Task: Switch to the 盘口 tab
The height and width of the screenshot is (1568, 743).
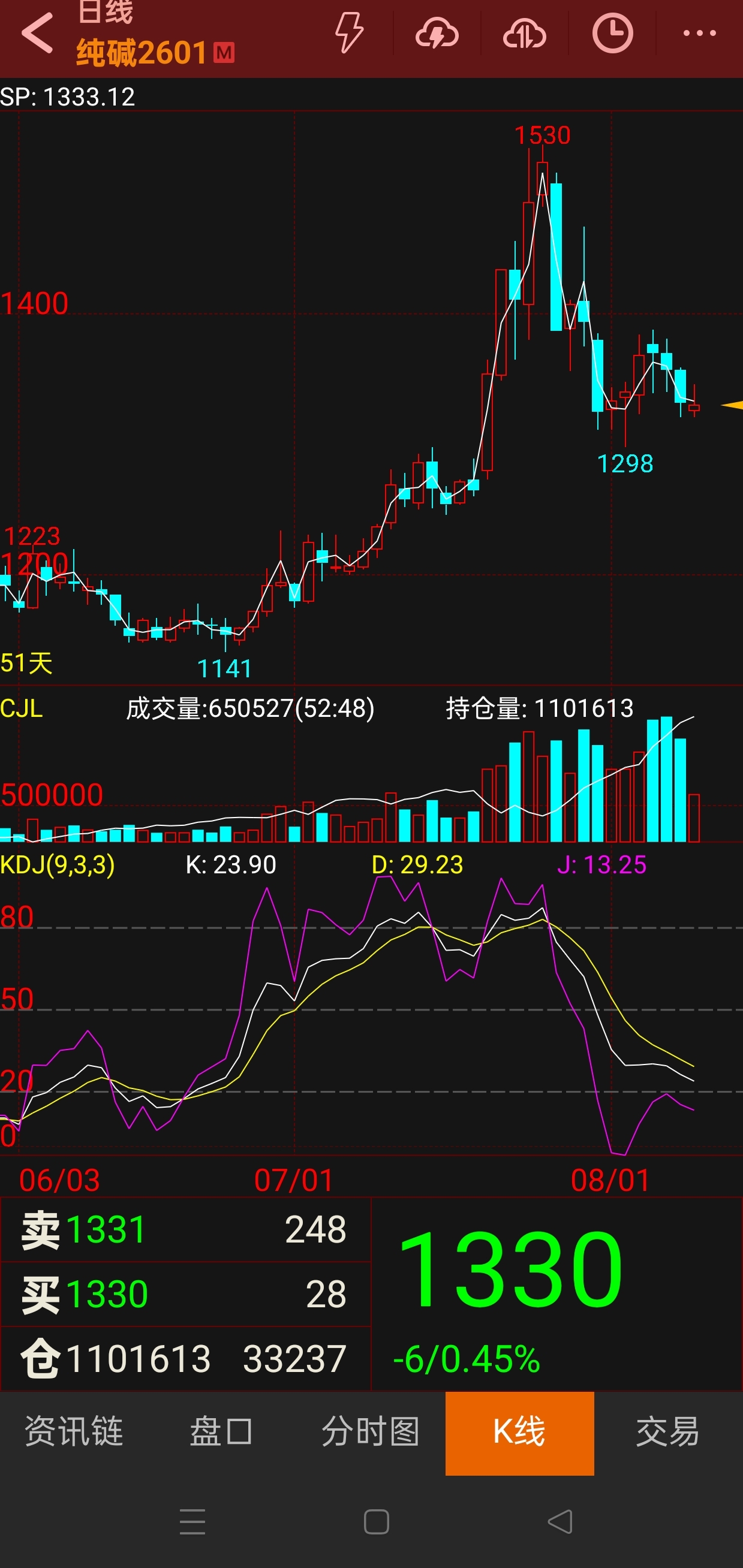Action: click(x=222, y=1432)
